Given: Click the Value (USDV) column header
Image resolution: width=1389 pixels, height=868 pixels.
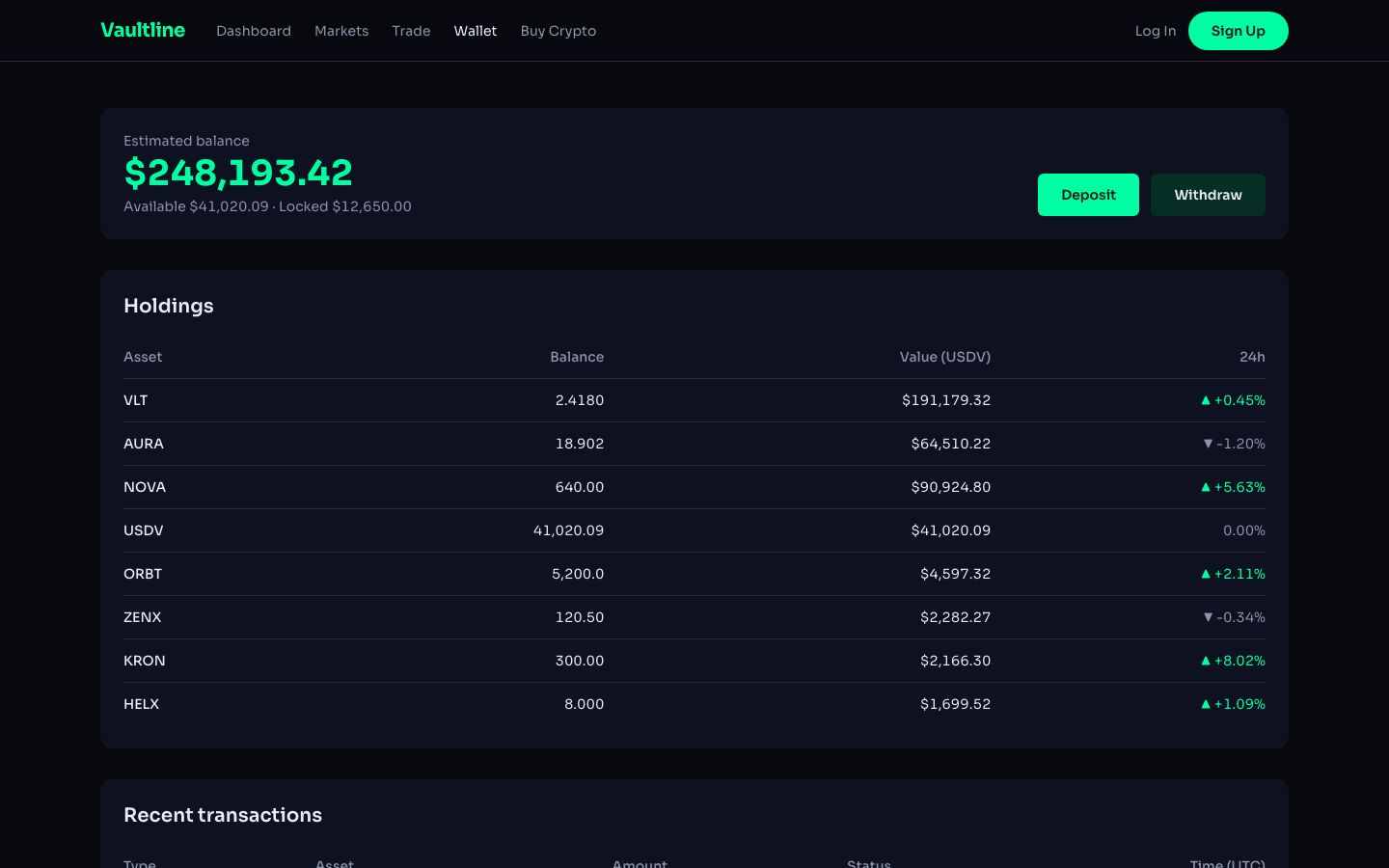Looking at the screenshot, I should (945, 357).
